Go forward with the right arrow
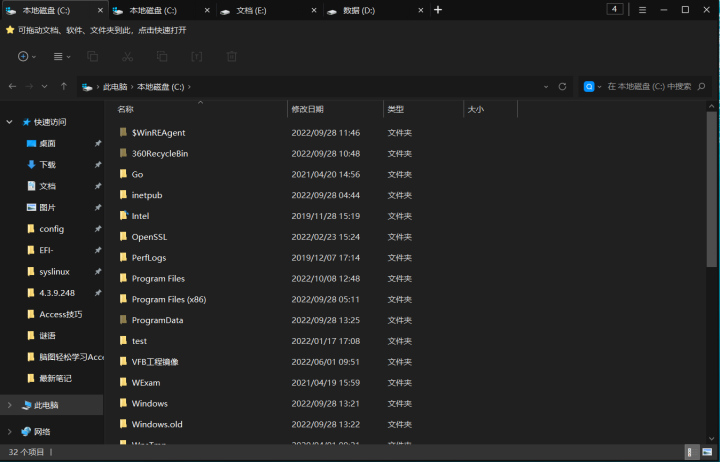The width and height of the screenshot is (720, 462). click(x=29, y=86)
